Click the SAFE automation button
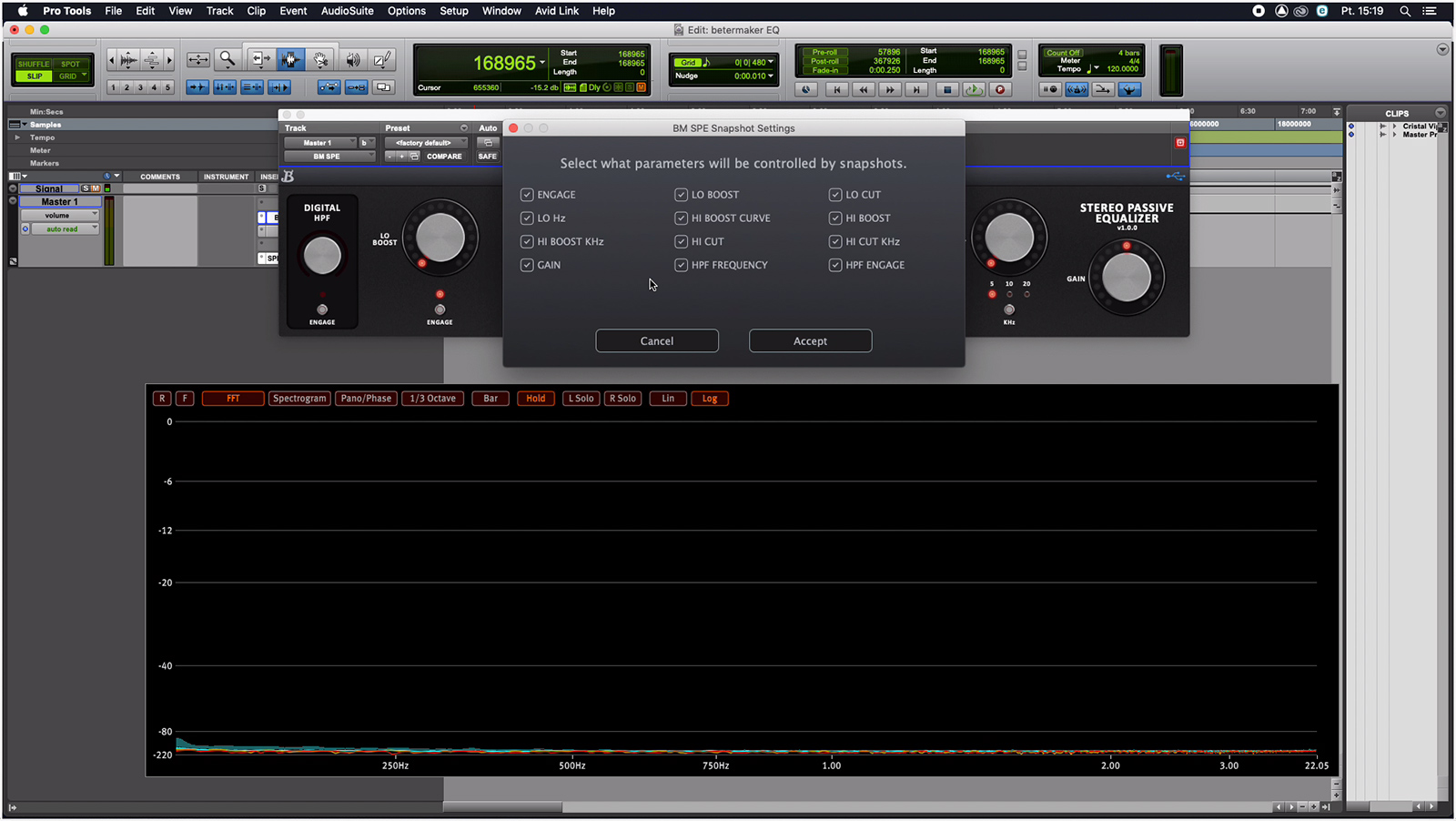The width and height of the screenshot is (1456, 821). (x=488, y=157)
